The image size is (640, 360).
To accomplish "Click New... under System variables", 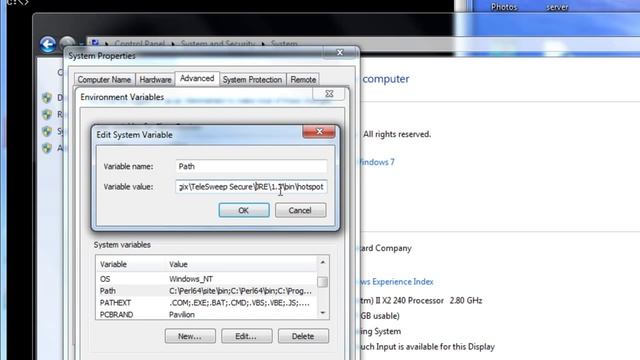I will (x=190, y=336).
